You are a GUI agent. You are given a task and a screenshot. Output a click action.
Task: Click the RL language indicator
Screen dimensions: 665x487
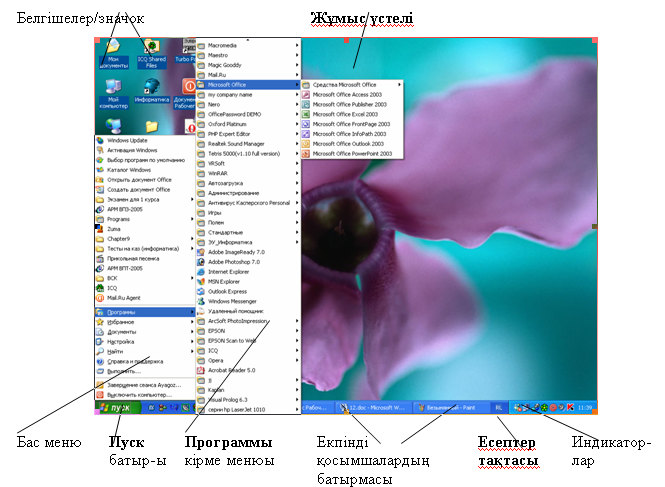pos(499,408)
